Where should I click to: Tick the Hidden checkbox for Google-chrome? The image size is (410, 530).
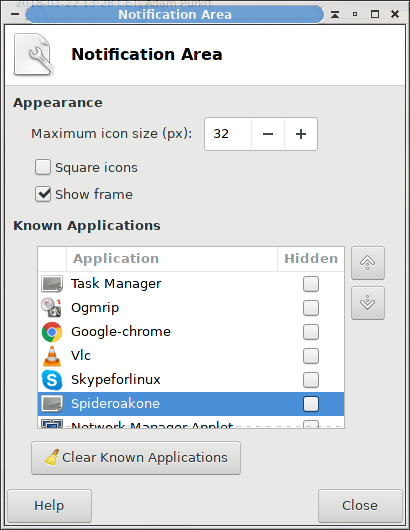tap(311, 332)
